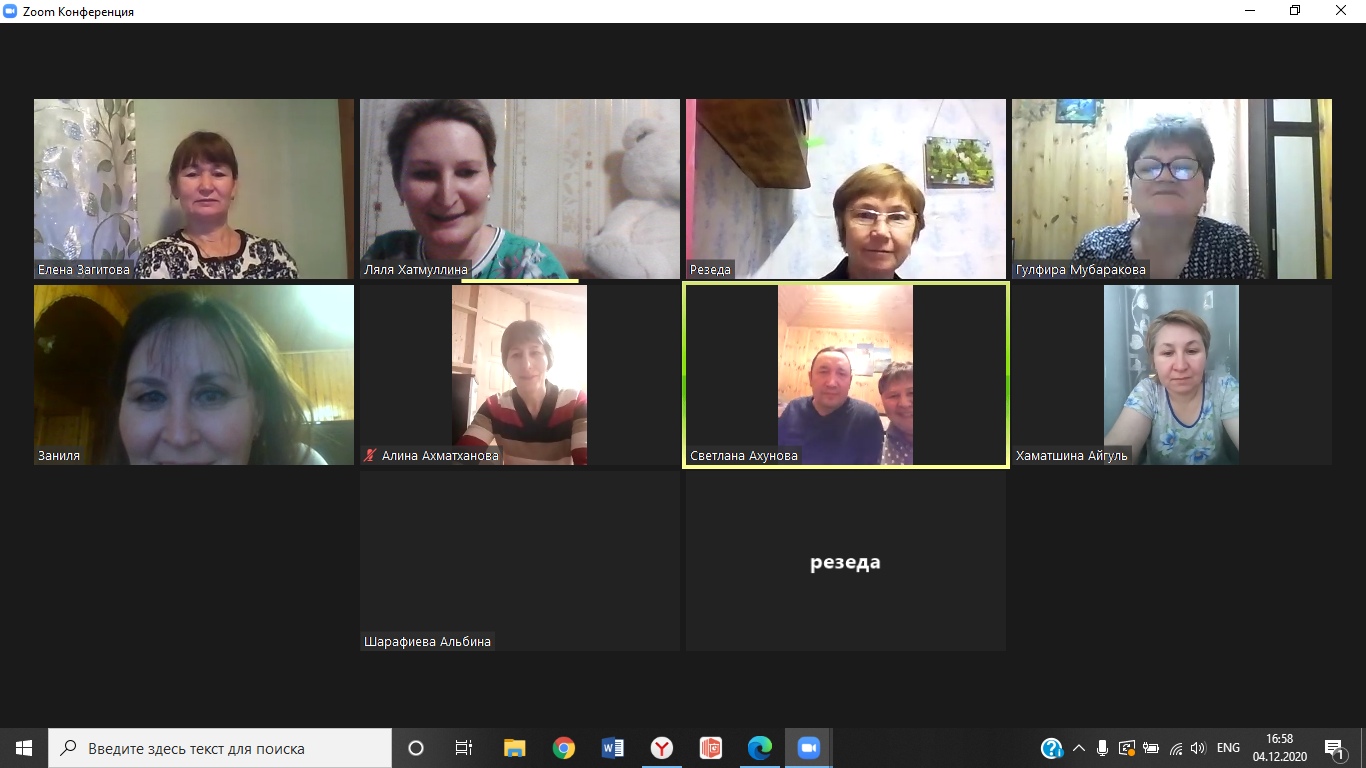This screenshot has height=768, width=1366.
Task: Click the volume speaker tray icon
Action: click(1198, 748)
